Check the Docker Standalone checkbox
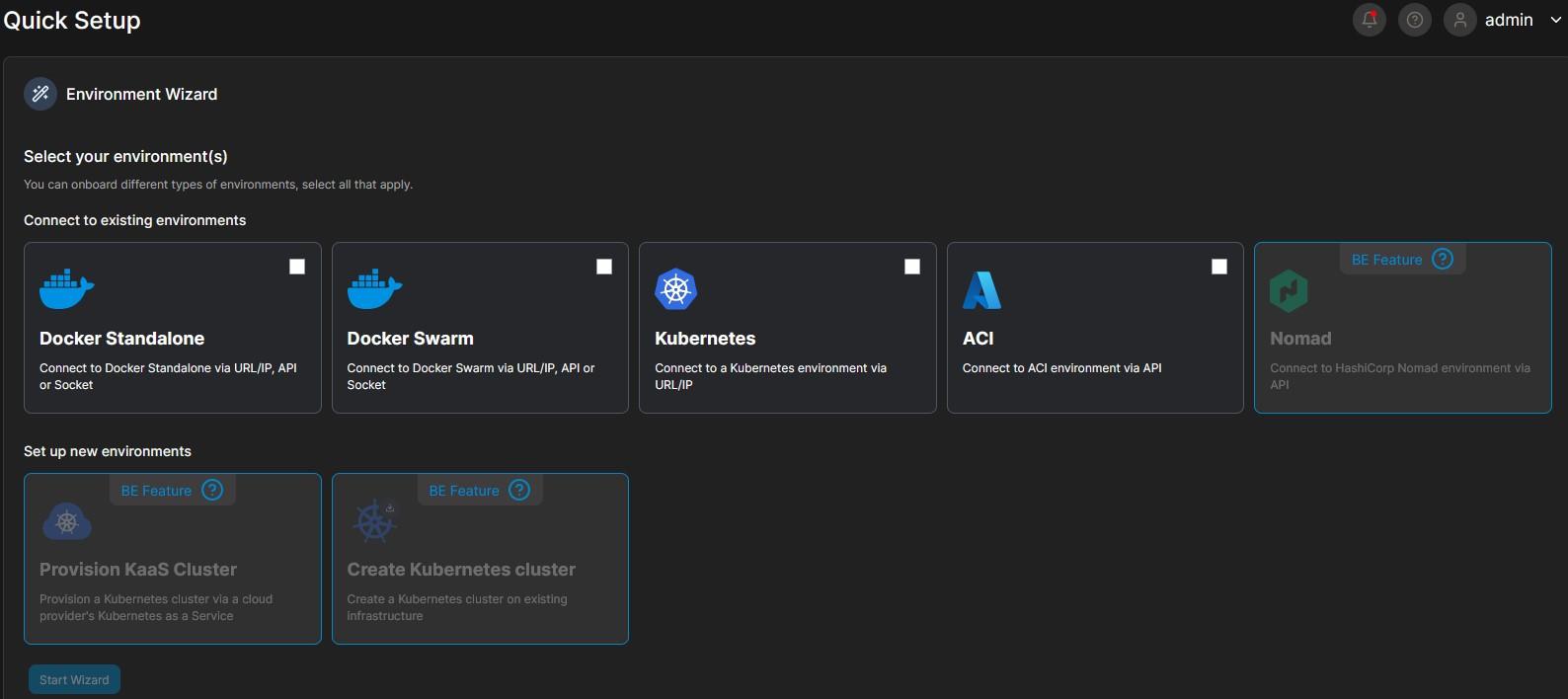This screenshot has height=699, width=1568. coord(297,267)
